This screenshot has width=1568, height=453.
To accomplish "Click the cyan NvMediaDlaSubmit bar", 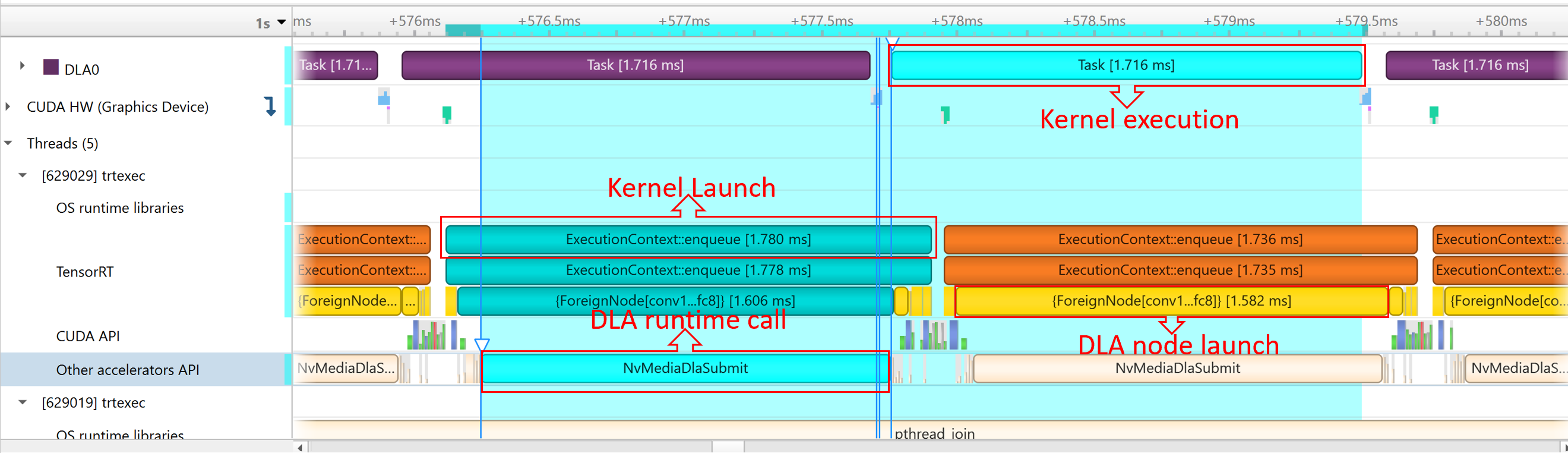I will pos(685,368).
